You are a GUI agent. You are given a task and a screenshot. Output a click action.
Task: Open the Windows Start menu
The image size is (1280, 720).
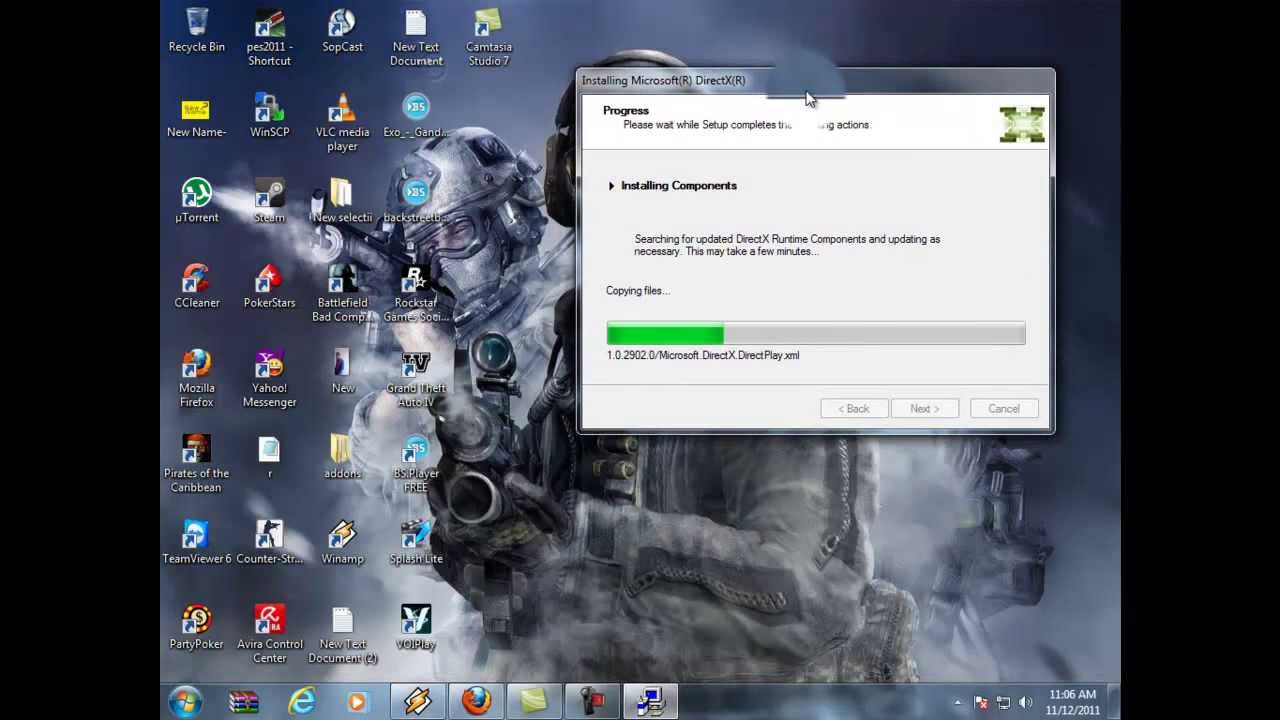click(186, 702)
